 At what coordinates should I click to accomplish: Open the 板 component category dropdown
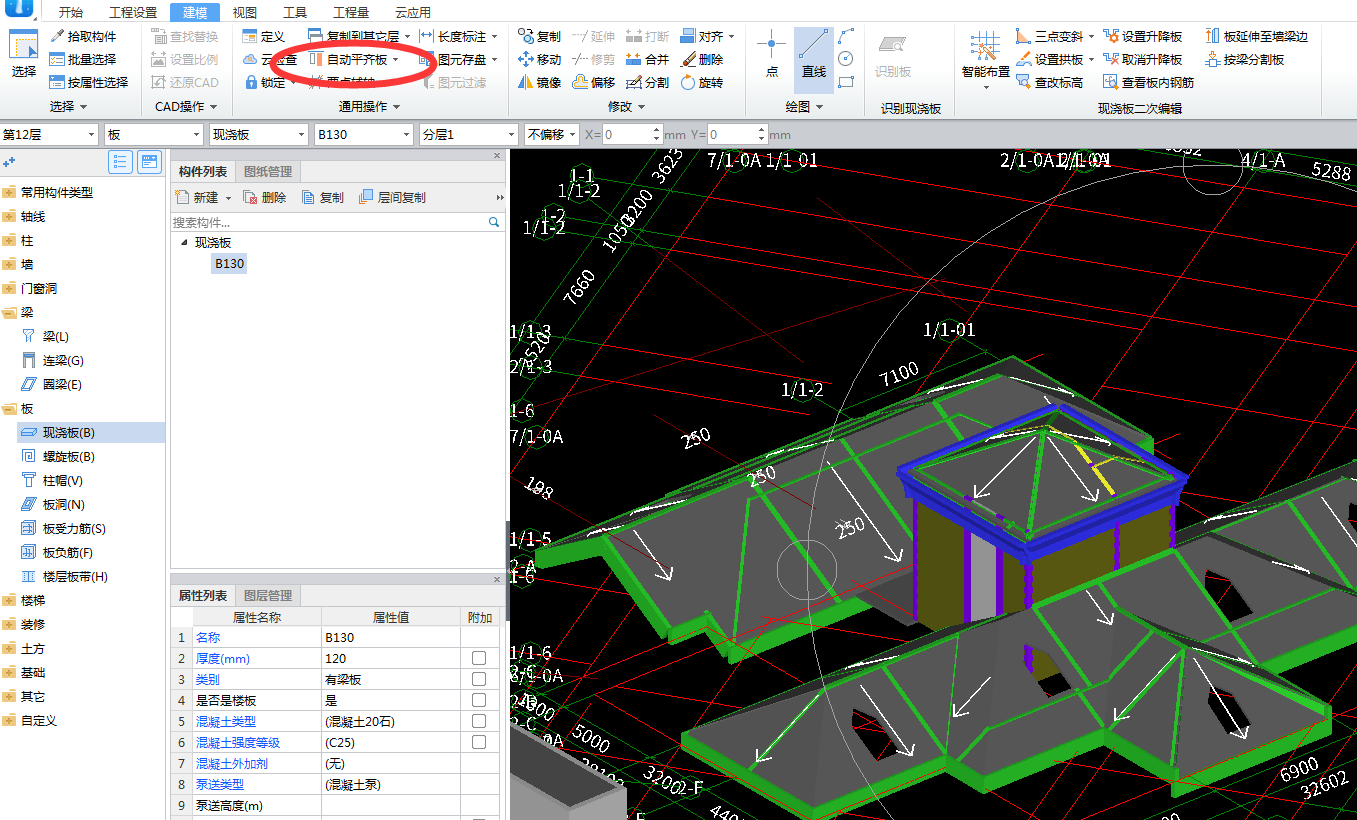153,134
